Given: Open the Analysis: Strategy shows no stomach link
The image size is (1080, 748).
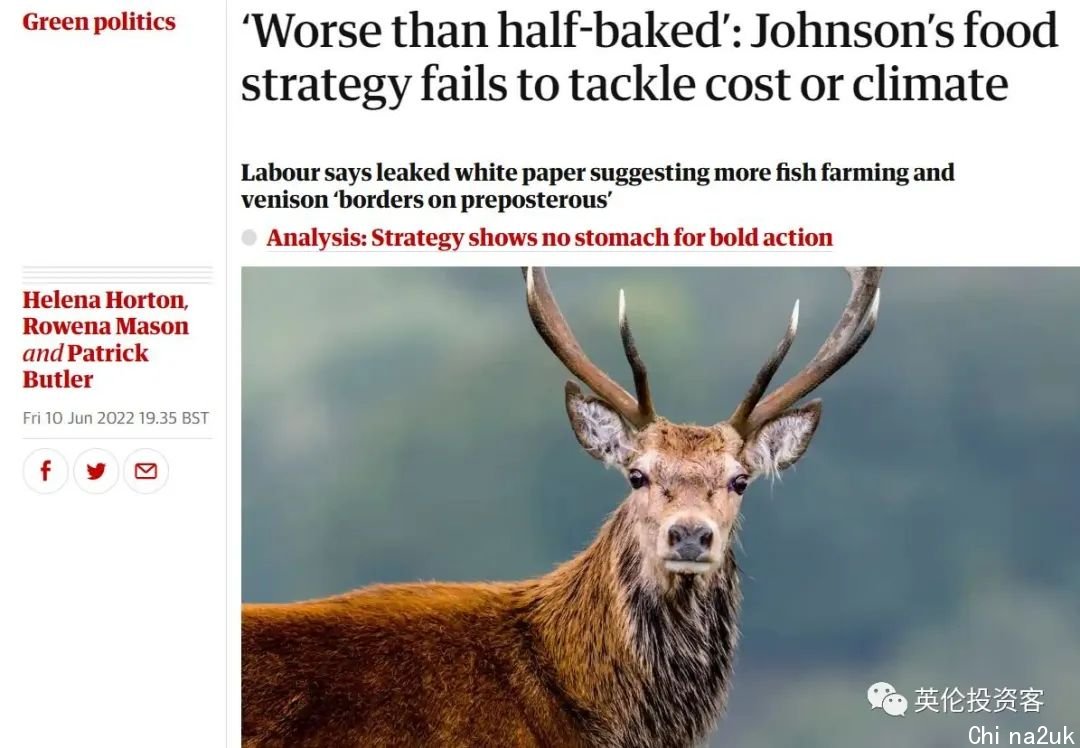Looking at the screenshot, I should point(550,238).
